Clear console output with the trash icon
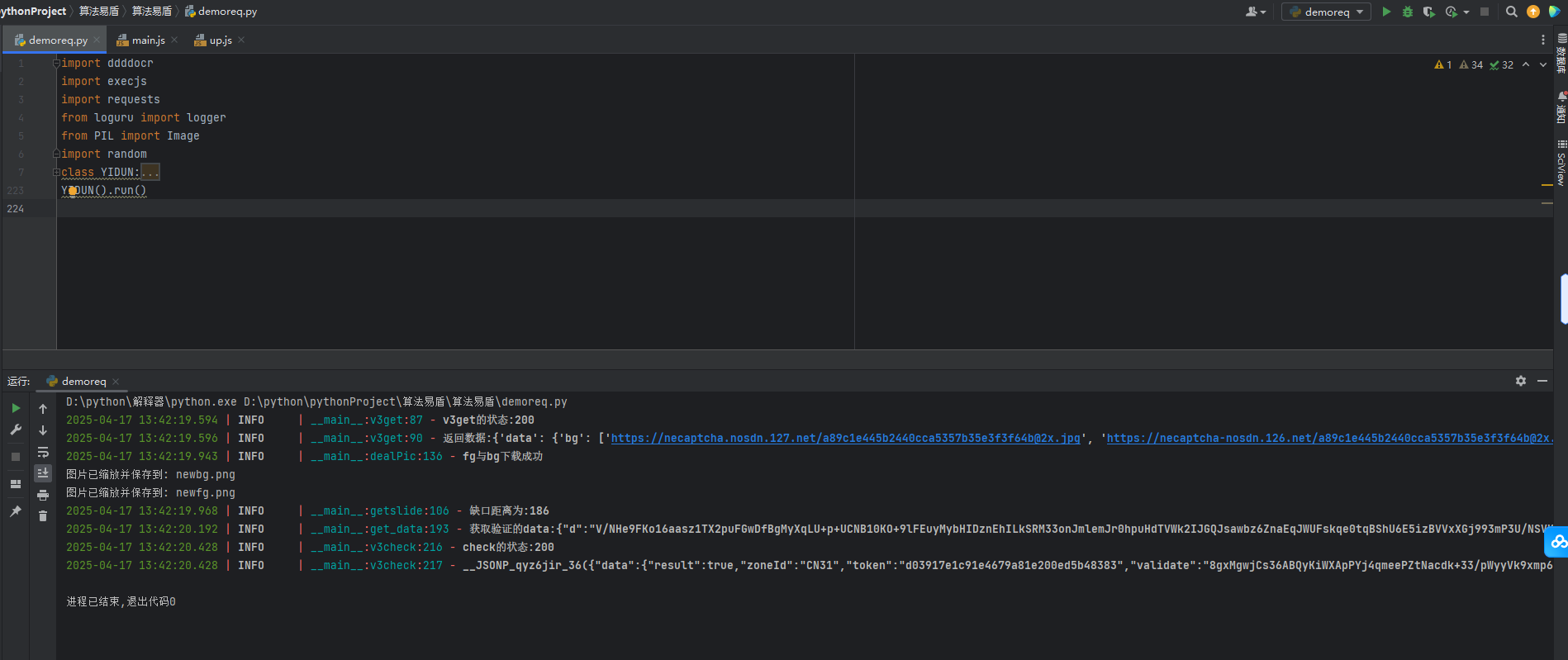 (x=43, y=515)
